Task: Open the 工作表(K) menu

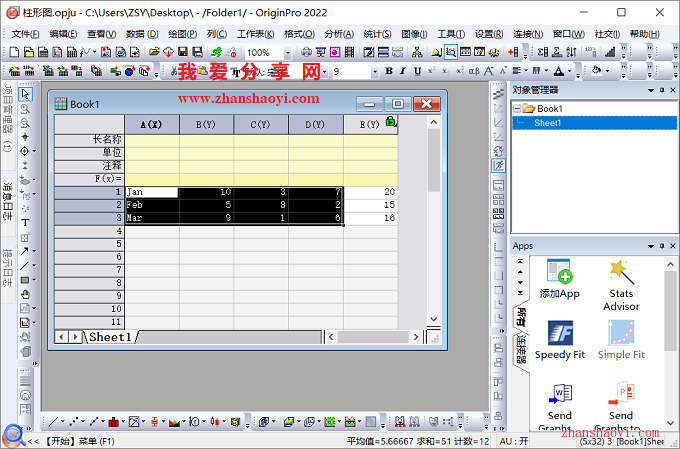Action: tap(255, 34)
